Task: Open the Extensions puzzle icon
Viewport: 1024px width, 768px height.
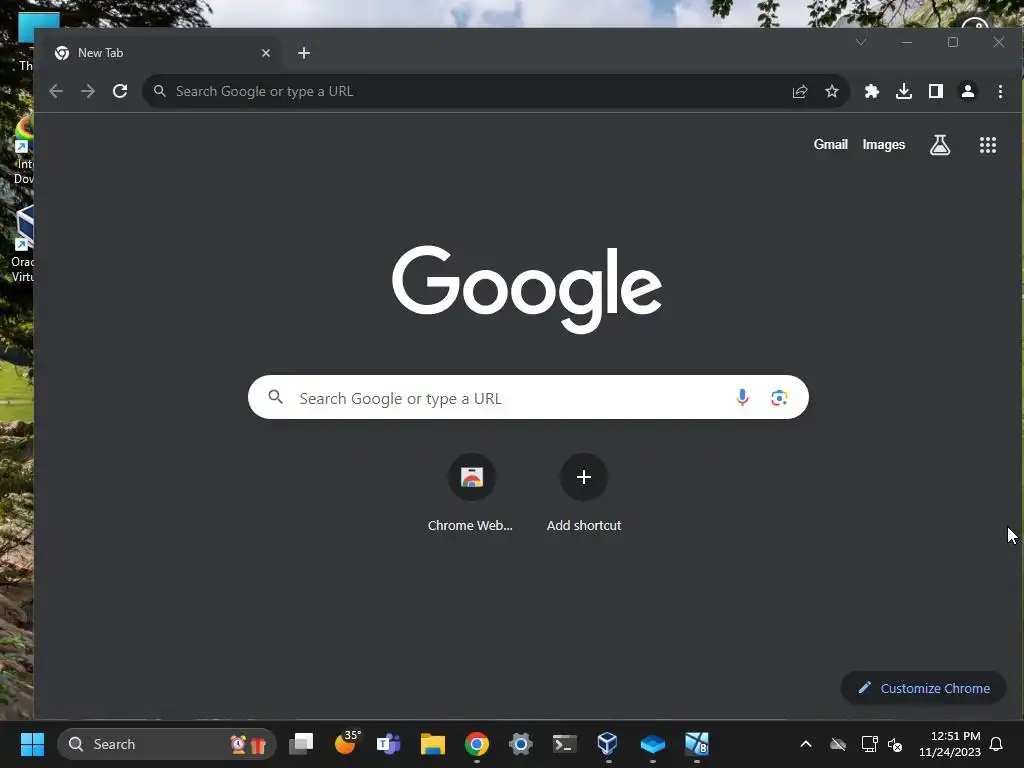Action: click(871, 91)
